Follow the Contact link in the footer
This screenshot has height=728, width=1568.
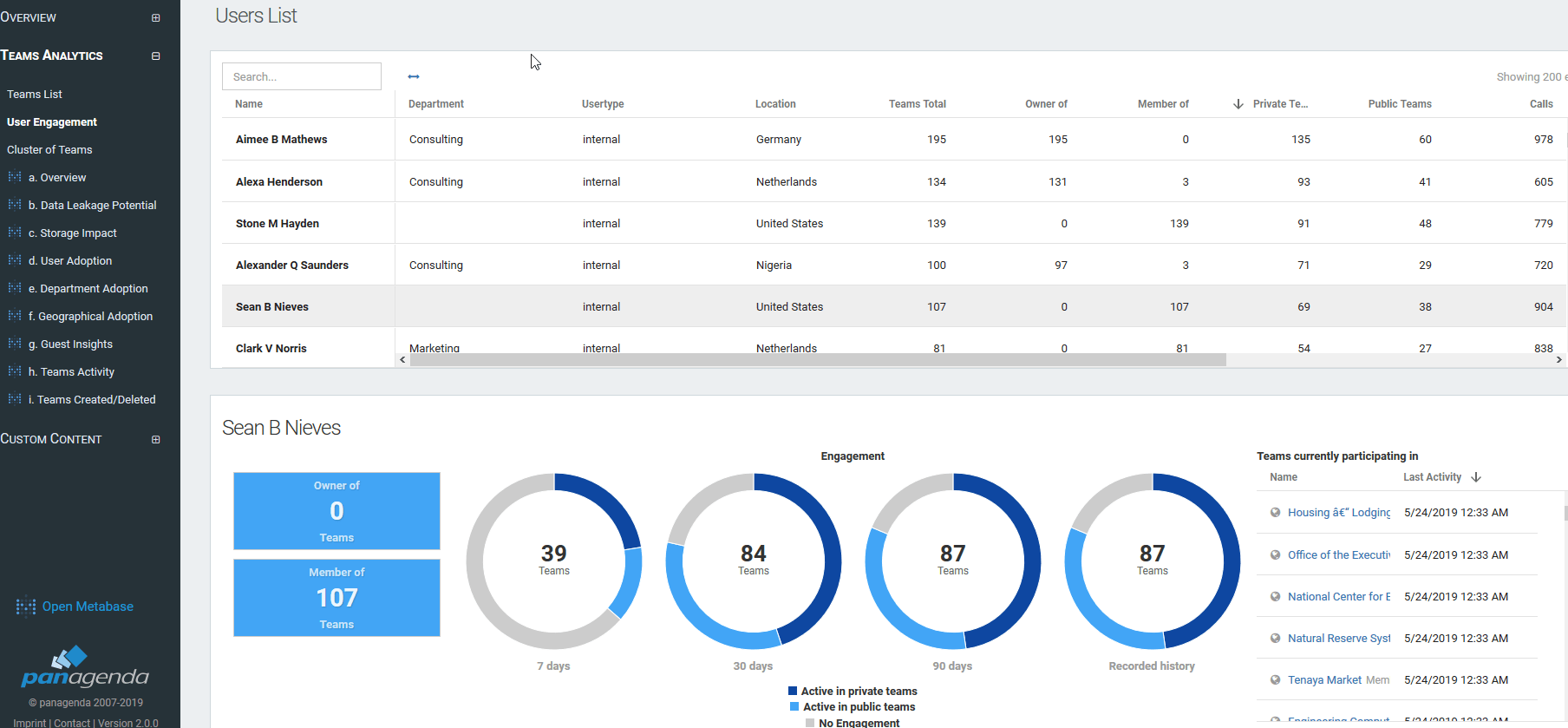coord(72,723)
